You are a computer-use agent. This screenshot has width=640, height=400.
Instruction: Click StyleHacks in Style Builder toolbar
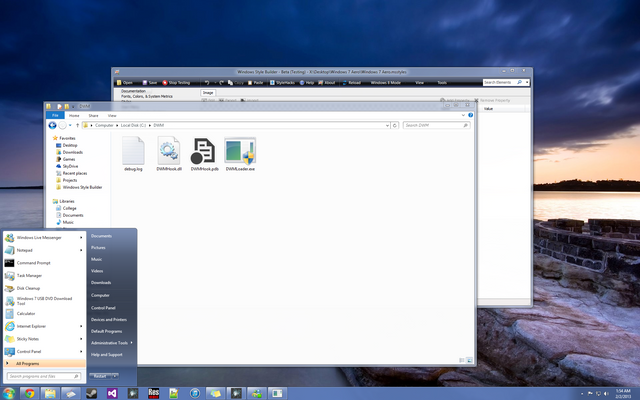(282, 82)
